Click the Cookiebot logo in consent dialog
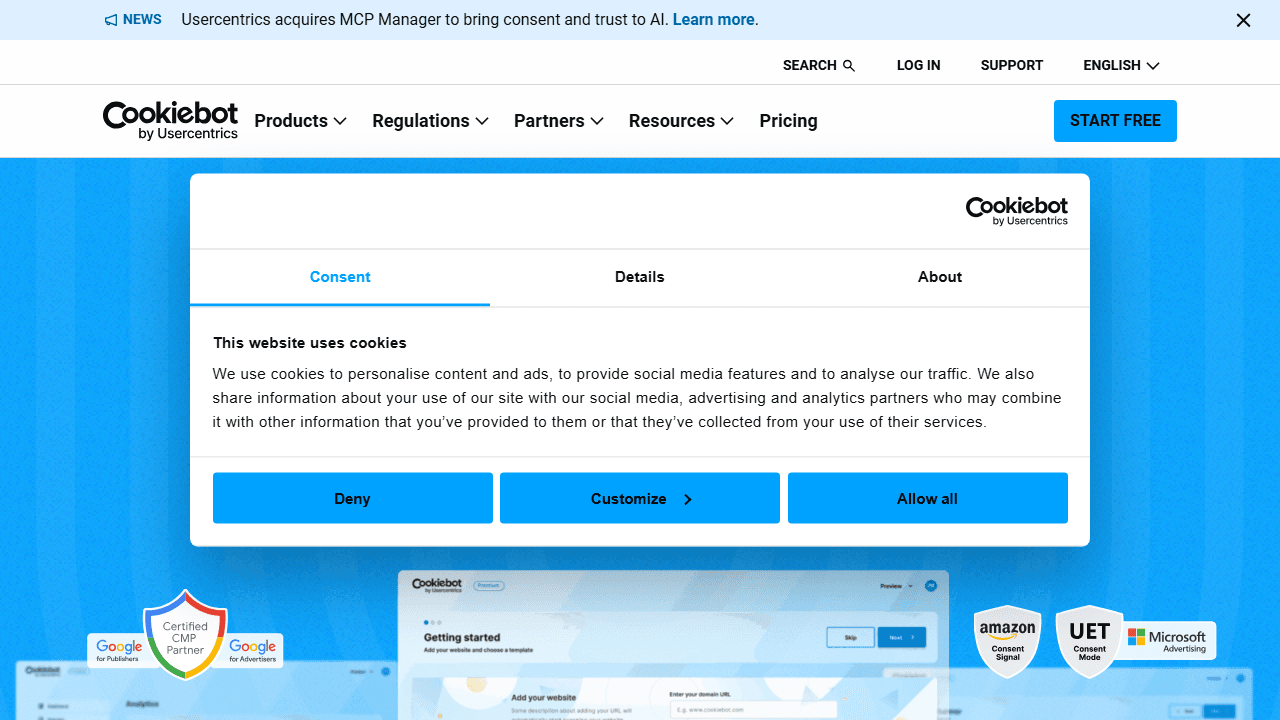The image size is (1280, 720). (x=1016, y=211)
